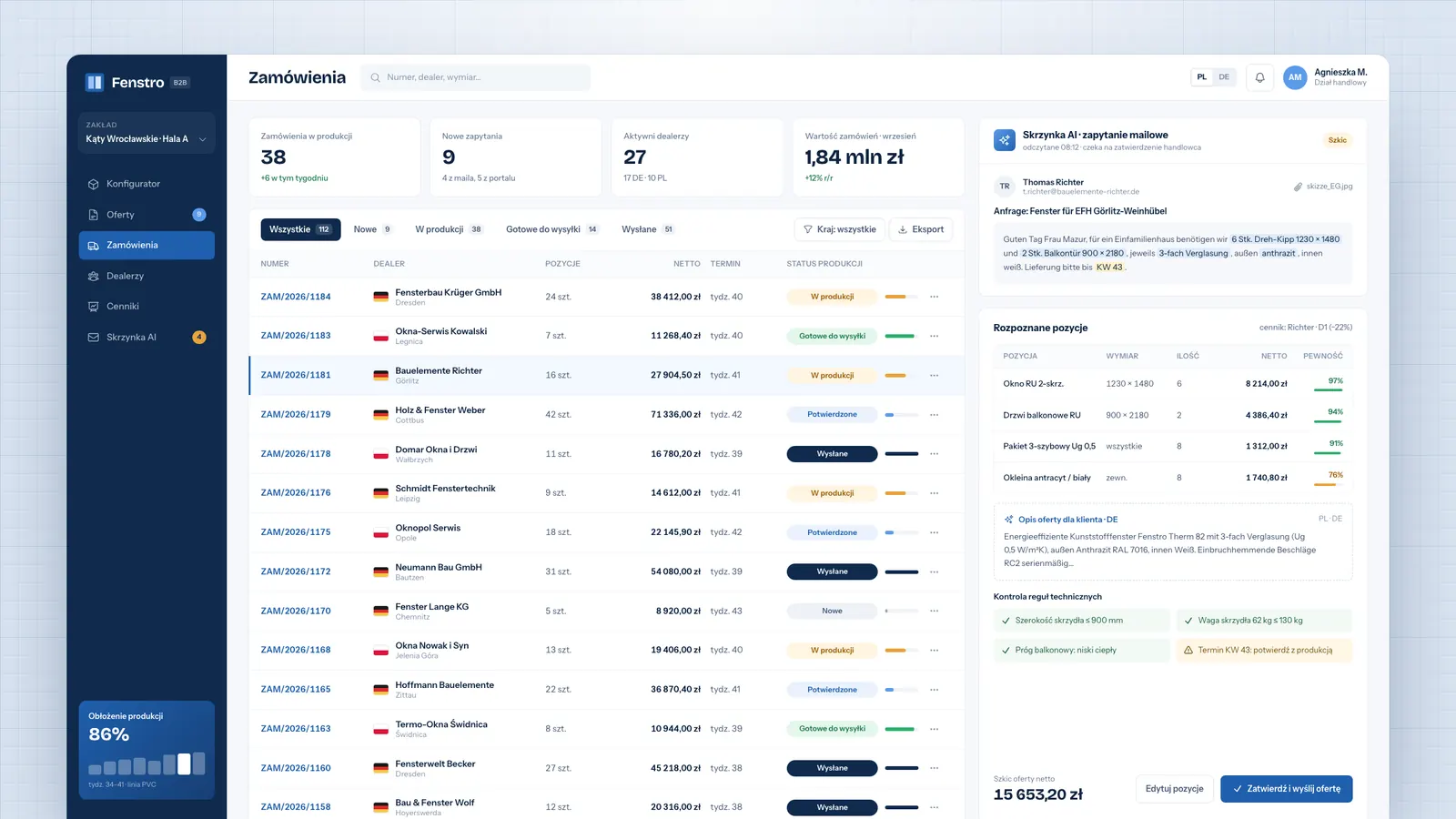Click the Obłożenie produkcji bar chart
The height and width of the screenshot is (819, 1456).
coord(147,763)
